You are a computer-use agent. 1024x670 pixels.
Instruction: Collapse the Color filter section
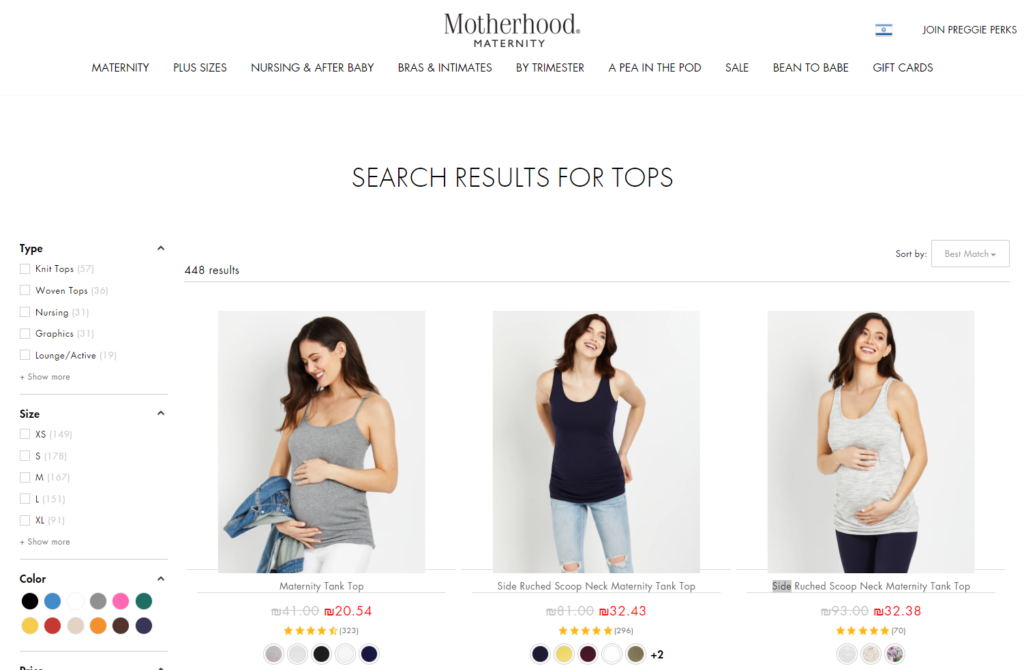(161, 579)
